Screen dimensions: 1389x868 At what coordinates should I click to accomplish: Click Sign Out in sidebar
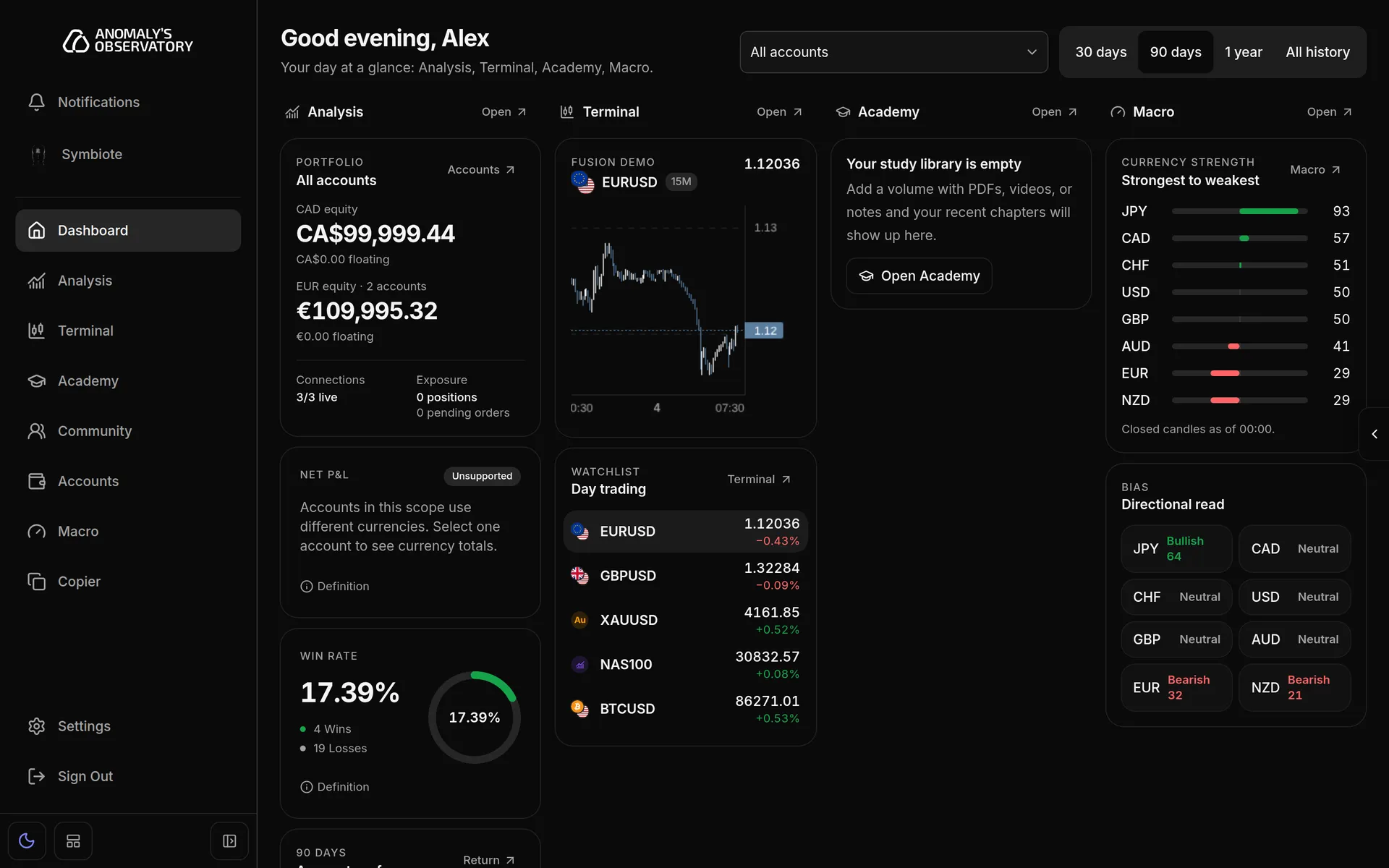click(x=128, y=776)
